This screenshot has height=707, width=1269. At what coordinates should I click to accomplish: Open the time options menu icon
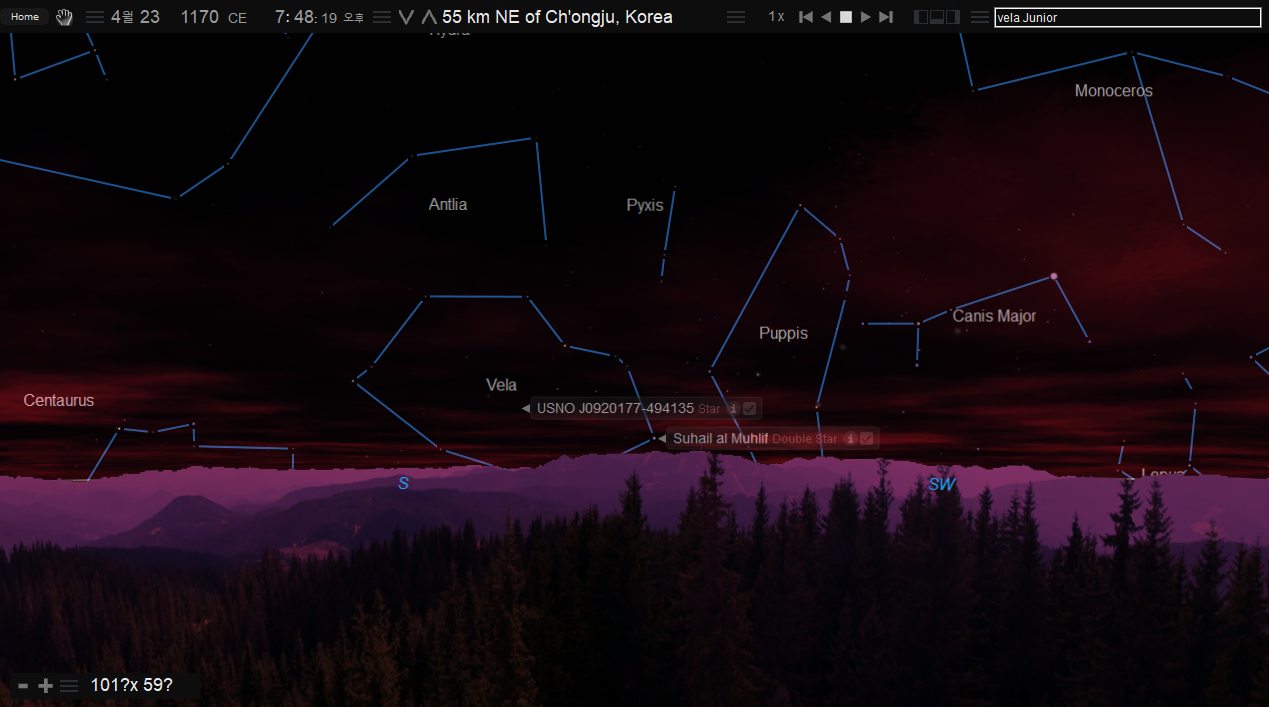(x=382, y=17)
